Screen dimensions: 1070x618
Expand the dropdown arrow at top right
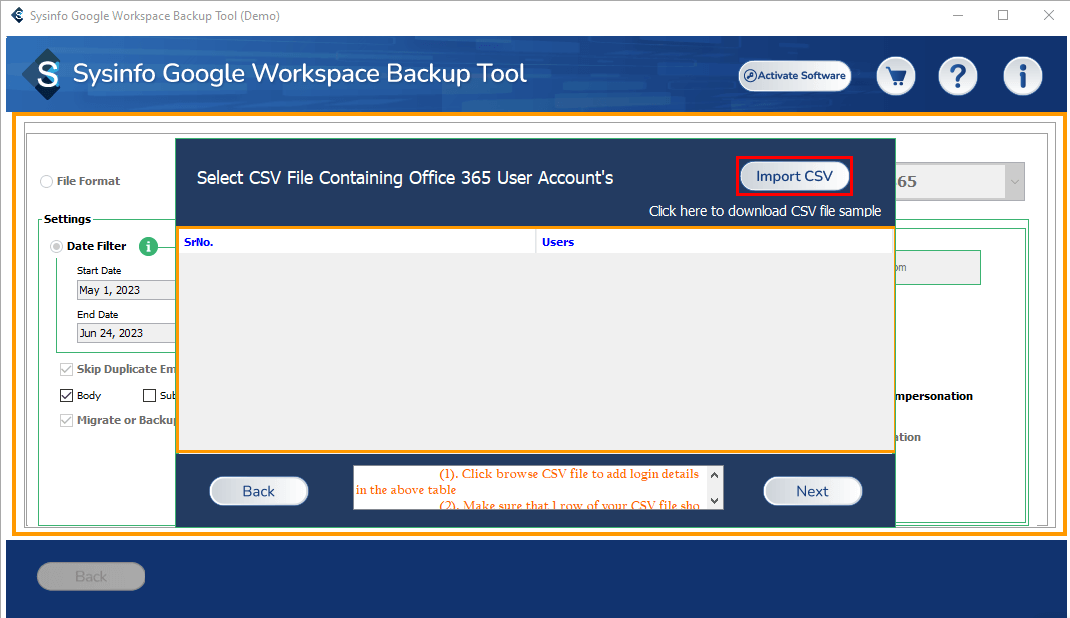point(1015,181)
